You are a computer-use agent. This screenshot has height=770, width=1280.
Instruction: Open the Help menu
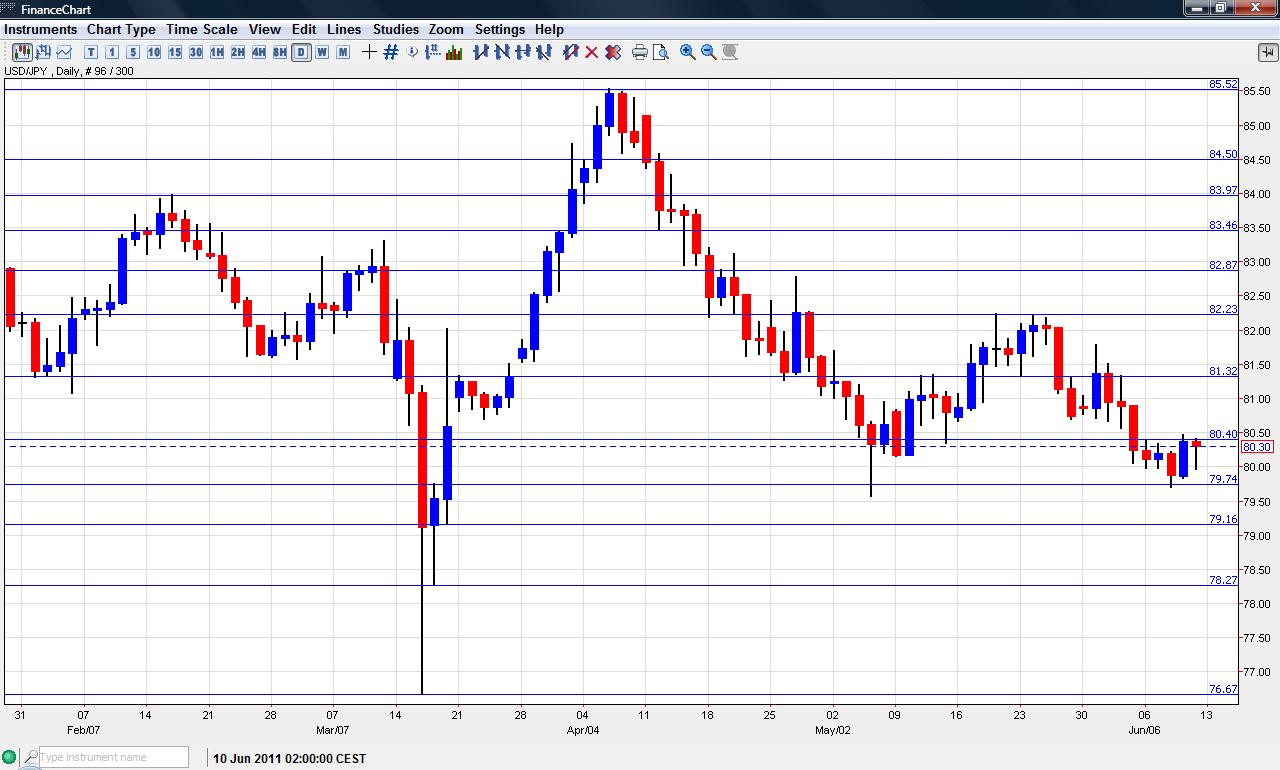pyautogui.click(x=549, y=29)
